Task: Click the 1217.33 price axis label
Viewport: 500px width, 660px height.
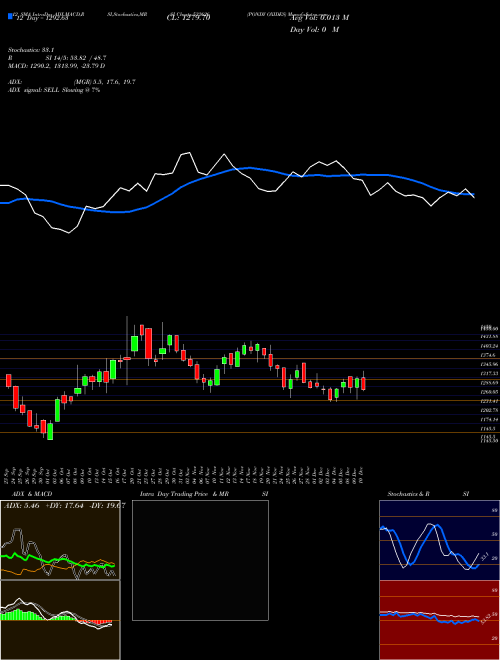Action: [489, 374]
